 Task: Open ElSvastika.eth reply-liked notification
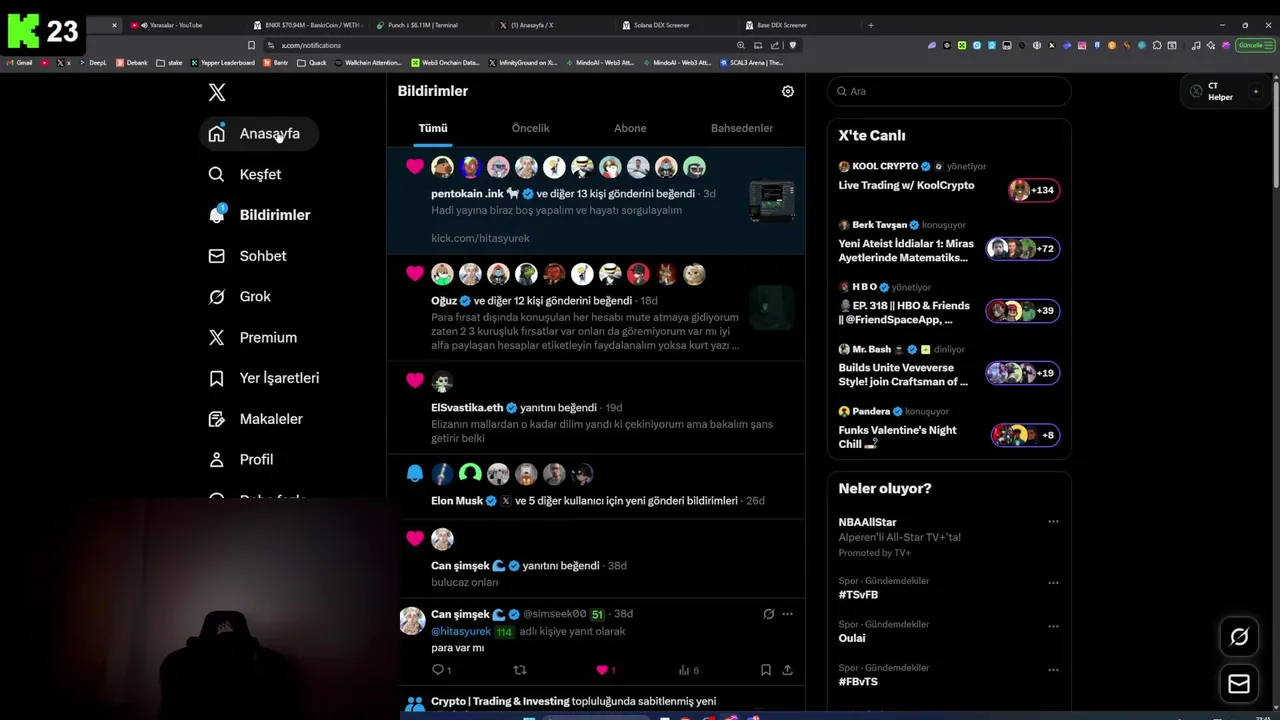point(596,408)
